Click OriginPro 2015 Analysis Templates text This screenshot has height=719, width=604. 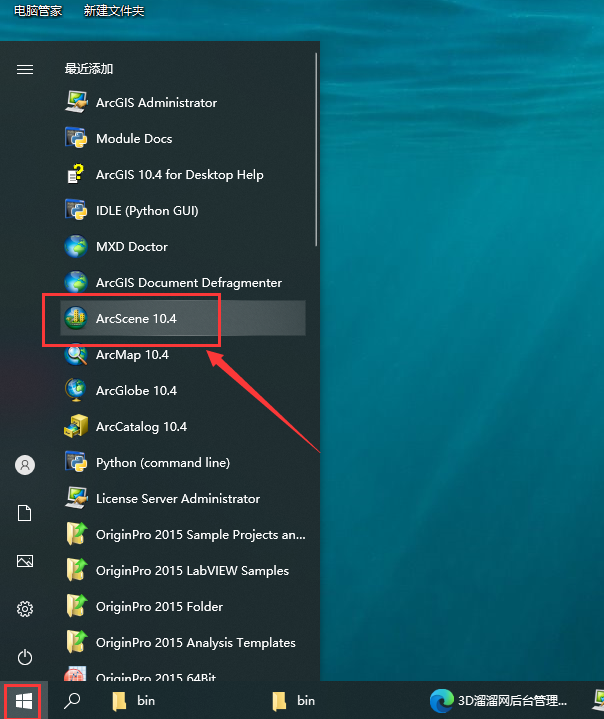196,643
